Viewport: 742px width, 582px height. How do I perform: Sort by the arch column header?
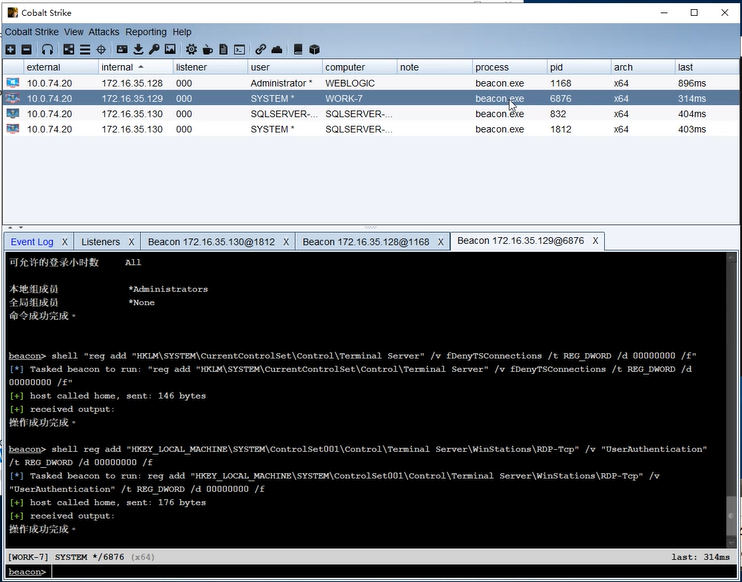click(643, 67)
